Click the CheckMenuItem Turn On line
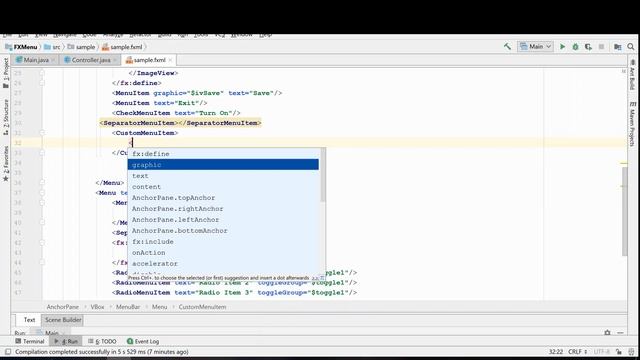Screen dimensions: 640x360 [176, 113]
